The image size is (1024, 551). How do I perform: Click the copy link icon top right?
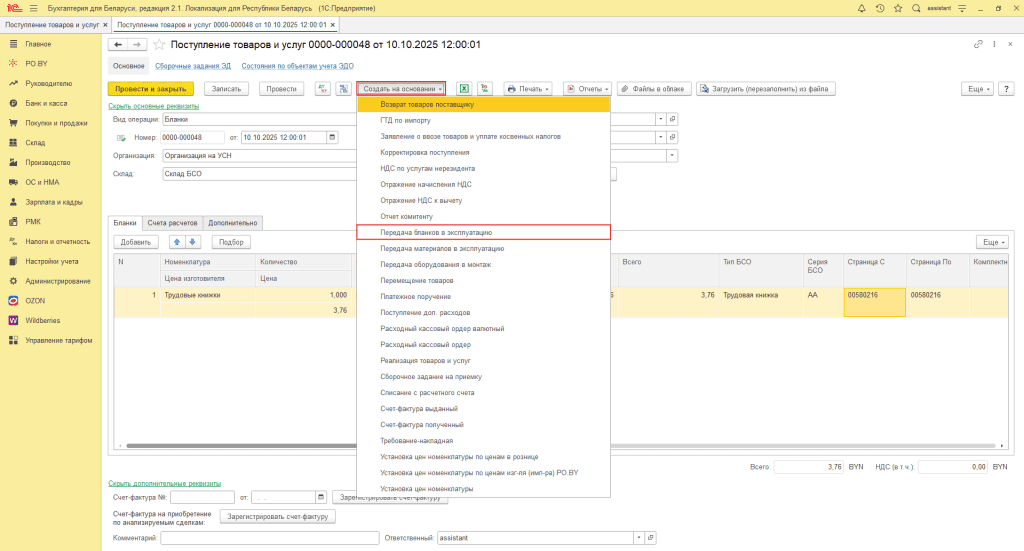(x=977, y=45)
